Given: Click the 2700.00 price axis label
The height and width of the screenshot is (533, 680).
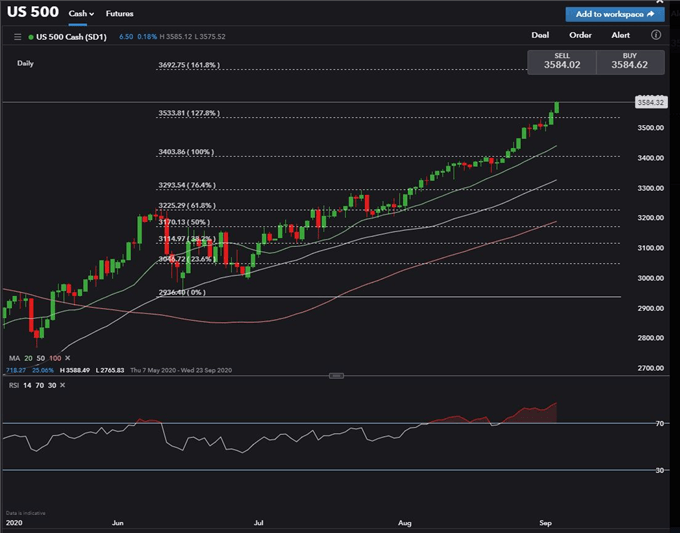Looking at the screenshot, I should (651, 368).
